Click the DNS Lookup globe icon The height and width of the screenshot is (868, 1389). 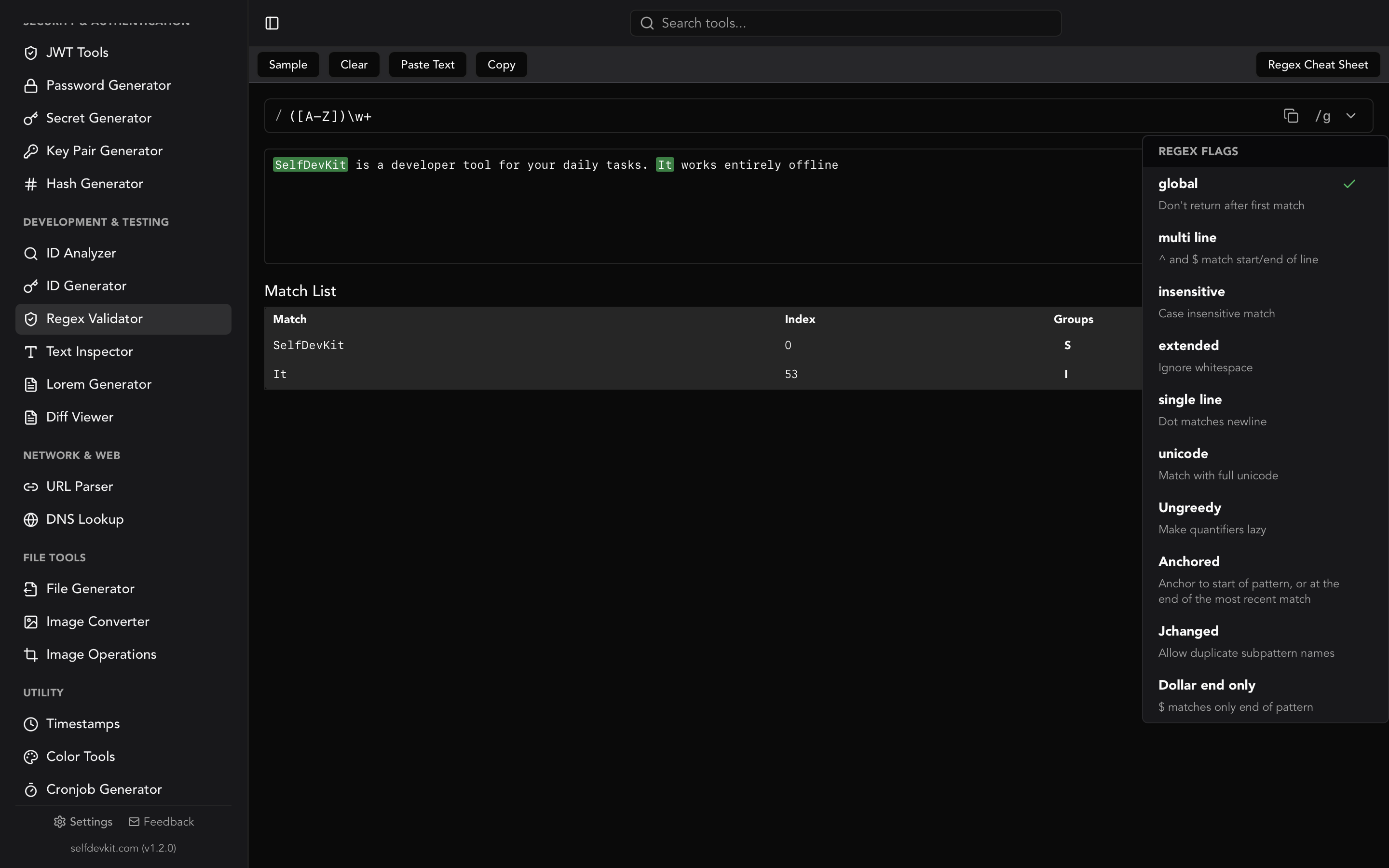tap(31, 519)
